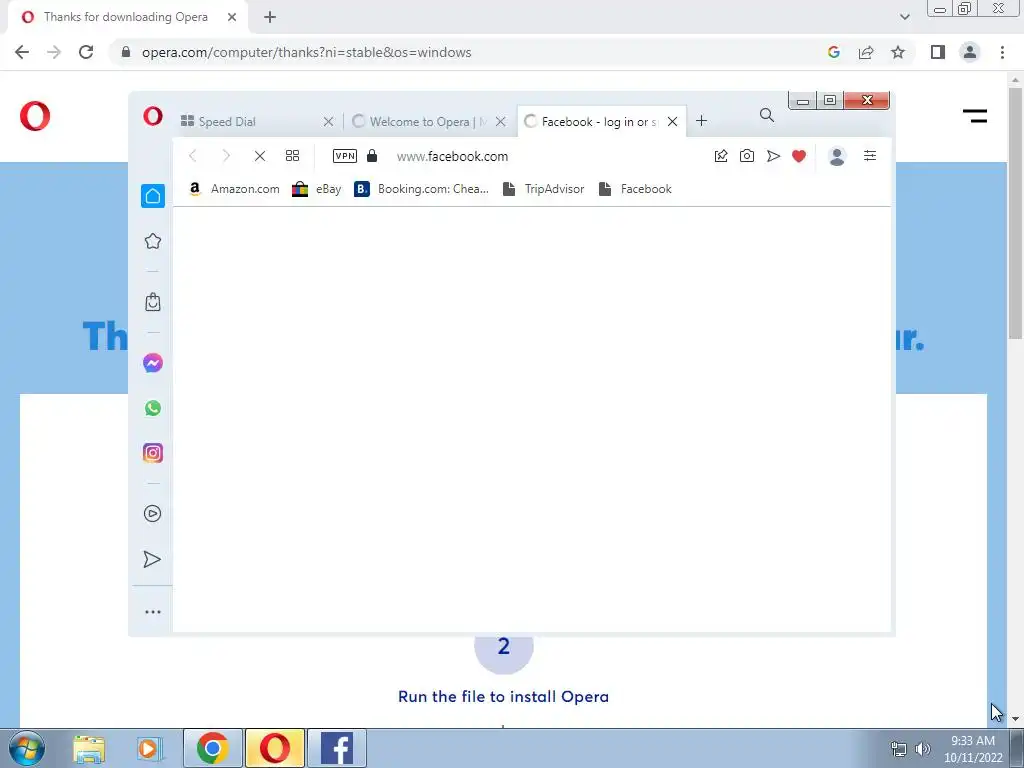
Task: Open sidebar setup three-dots menu
Action: 153,612
